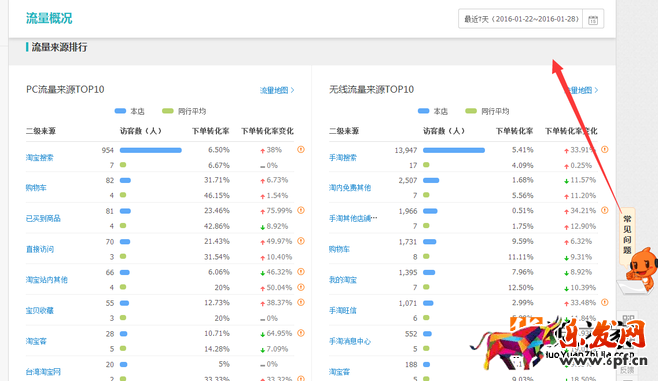Toggle the 本店 legend in PC chart
Screen dimensions: 658x381
coord(129,111)
